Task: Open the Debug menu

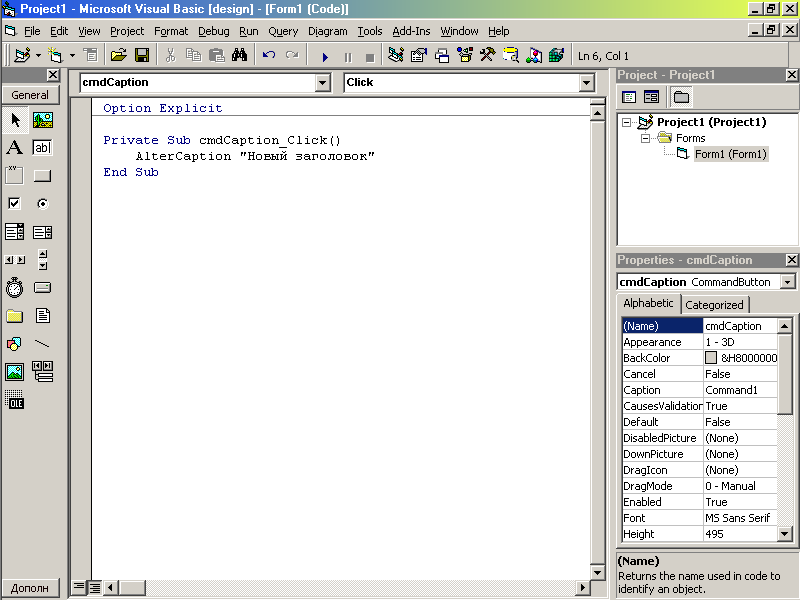Action: pyautogui.click(x=213, y=31)
